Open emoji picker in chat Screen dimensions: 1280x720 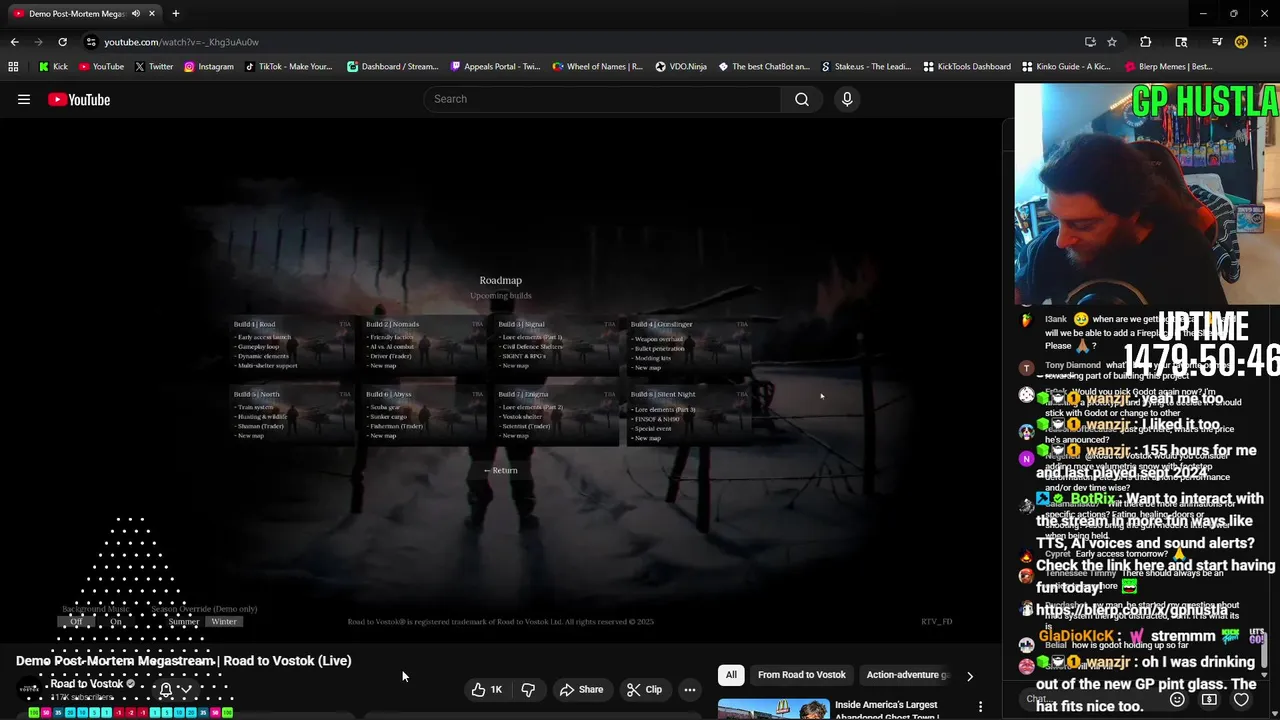click(1177, 699)
